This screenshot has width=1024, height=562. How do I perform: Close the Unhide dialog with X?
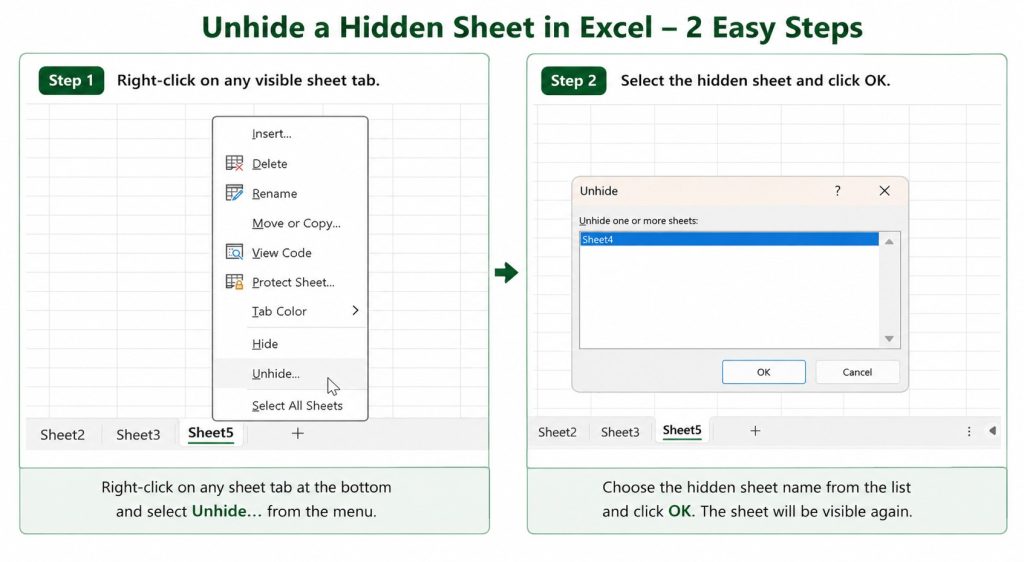(884, 191)
